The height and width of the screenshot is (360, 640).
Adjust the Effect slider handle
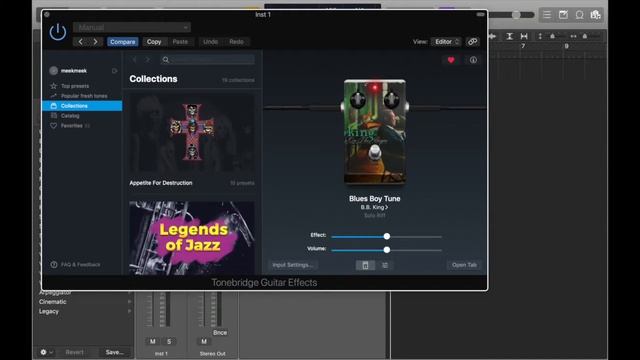point(387,236)
